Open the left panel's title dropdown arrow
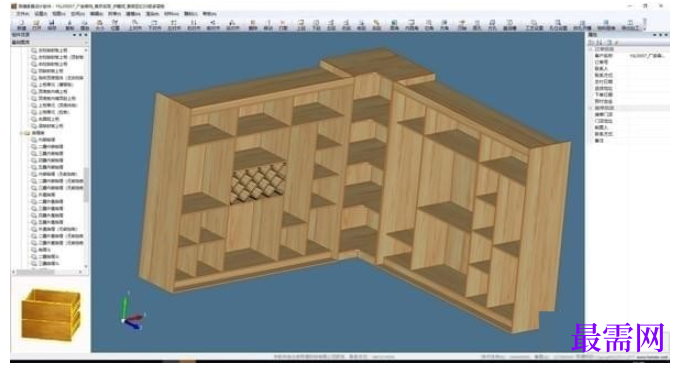The image size is (683, 369). [74, 35]
